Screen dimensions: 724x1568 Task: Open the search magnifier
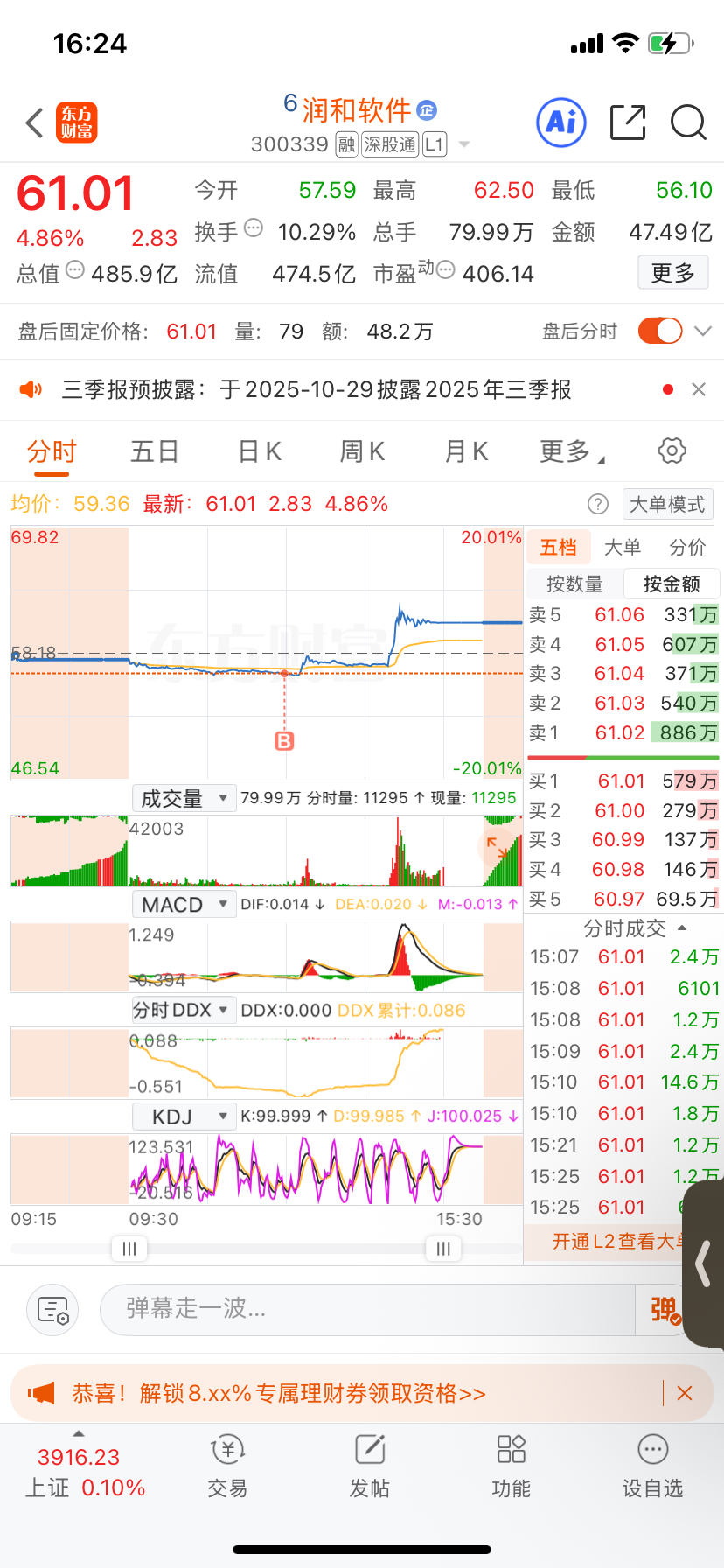pyautogui.click(x=688, y=122)
